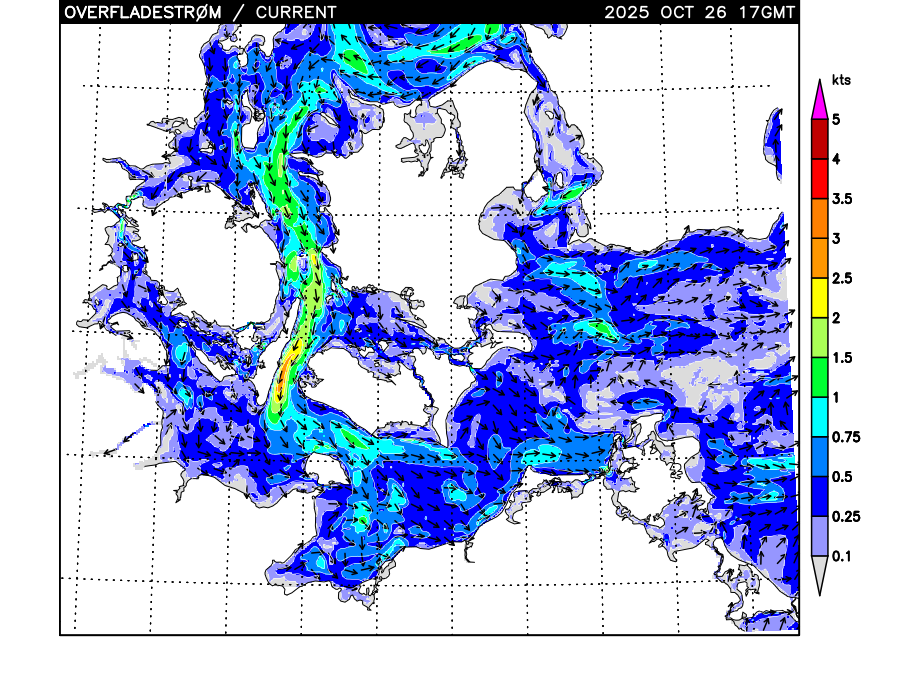Screen dimensions: 900x675
Task: Choose the dark blue legend swatch
Action: pos(819,497)
